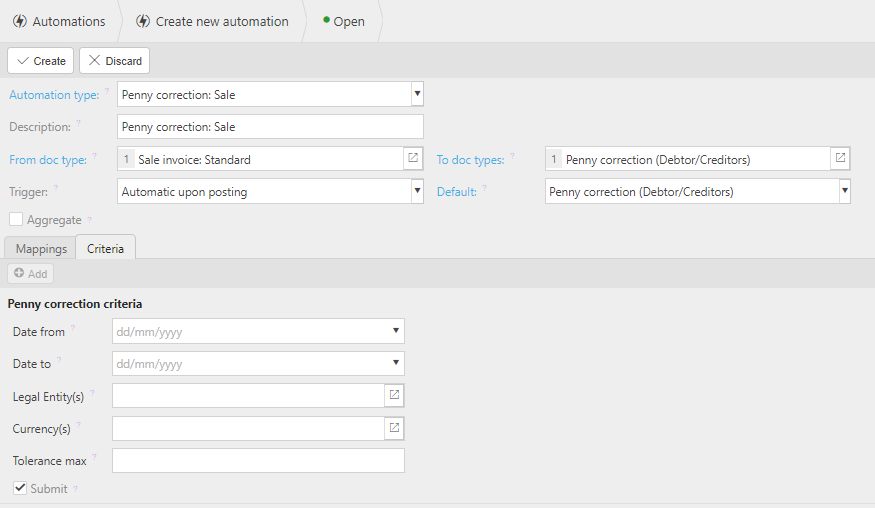Click help question mark beside Tolerance max
This screenshot has width=875, height=508.
click(x=94, y=456)
